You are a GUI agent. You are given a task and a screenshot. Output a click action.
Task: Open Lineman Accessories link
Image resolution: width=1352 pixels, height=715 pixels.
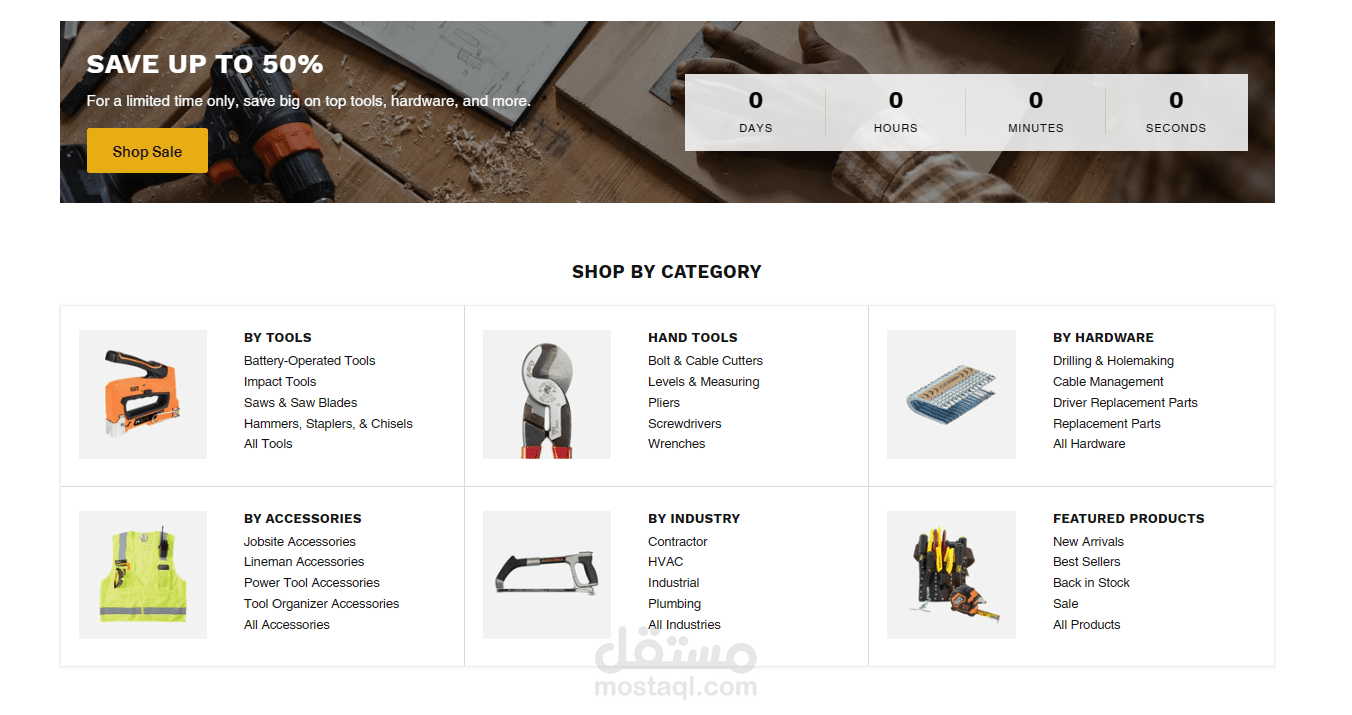(x=304, y=562)
